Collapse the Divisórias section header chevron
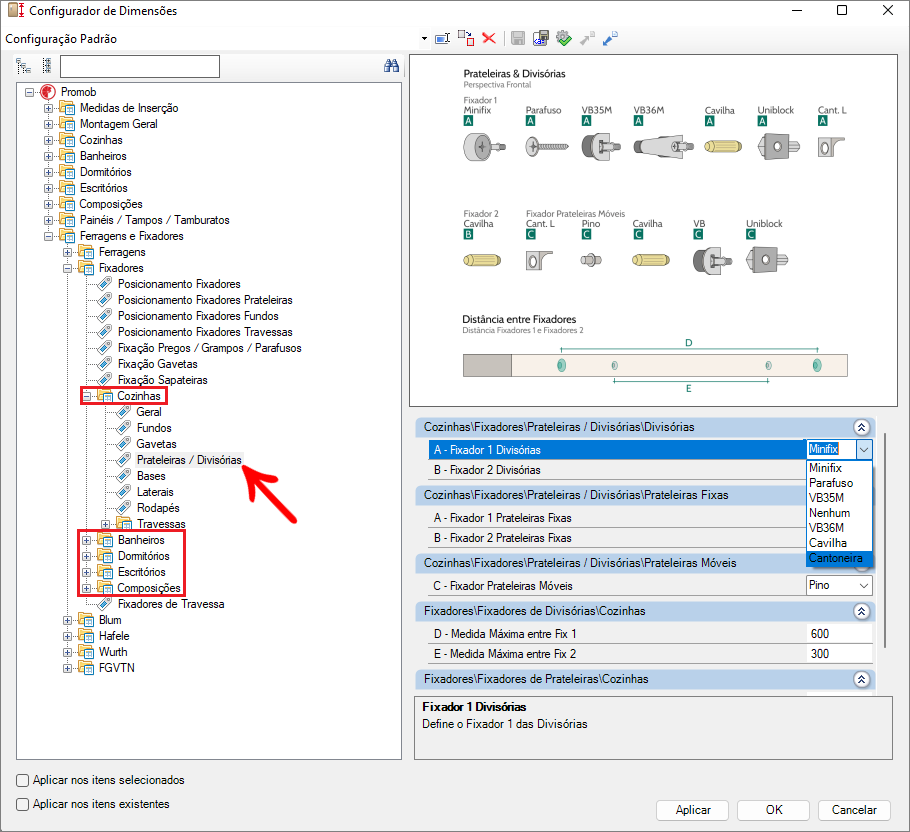Image resolution: width=910 pixels, height=832 pixels. point(860,427)
